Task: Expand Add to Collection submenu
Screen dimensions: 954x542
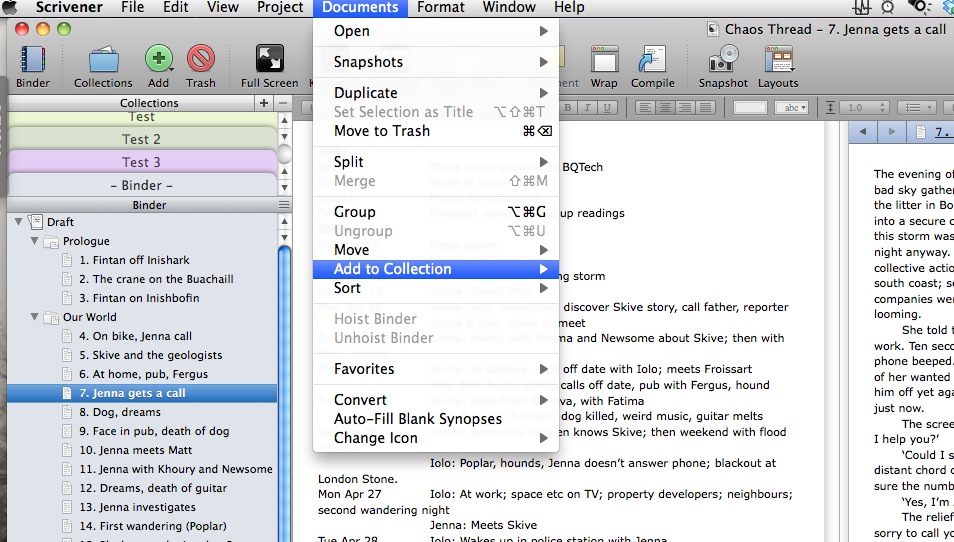Action: click(x=436, y=269)
